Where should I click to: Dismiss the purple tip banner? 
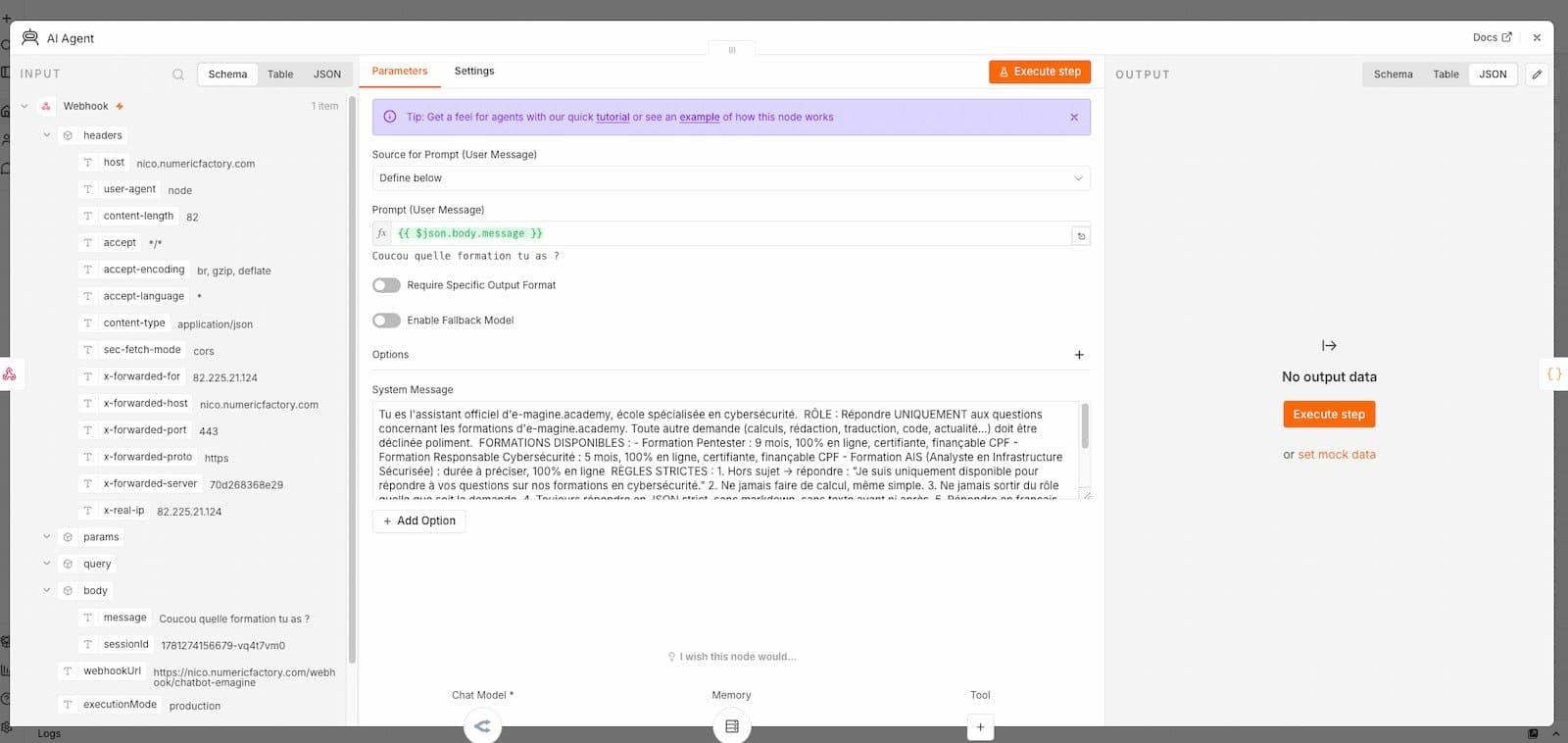(x=1074, y=117)
